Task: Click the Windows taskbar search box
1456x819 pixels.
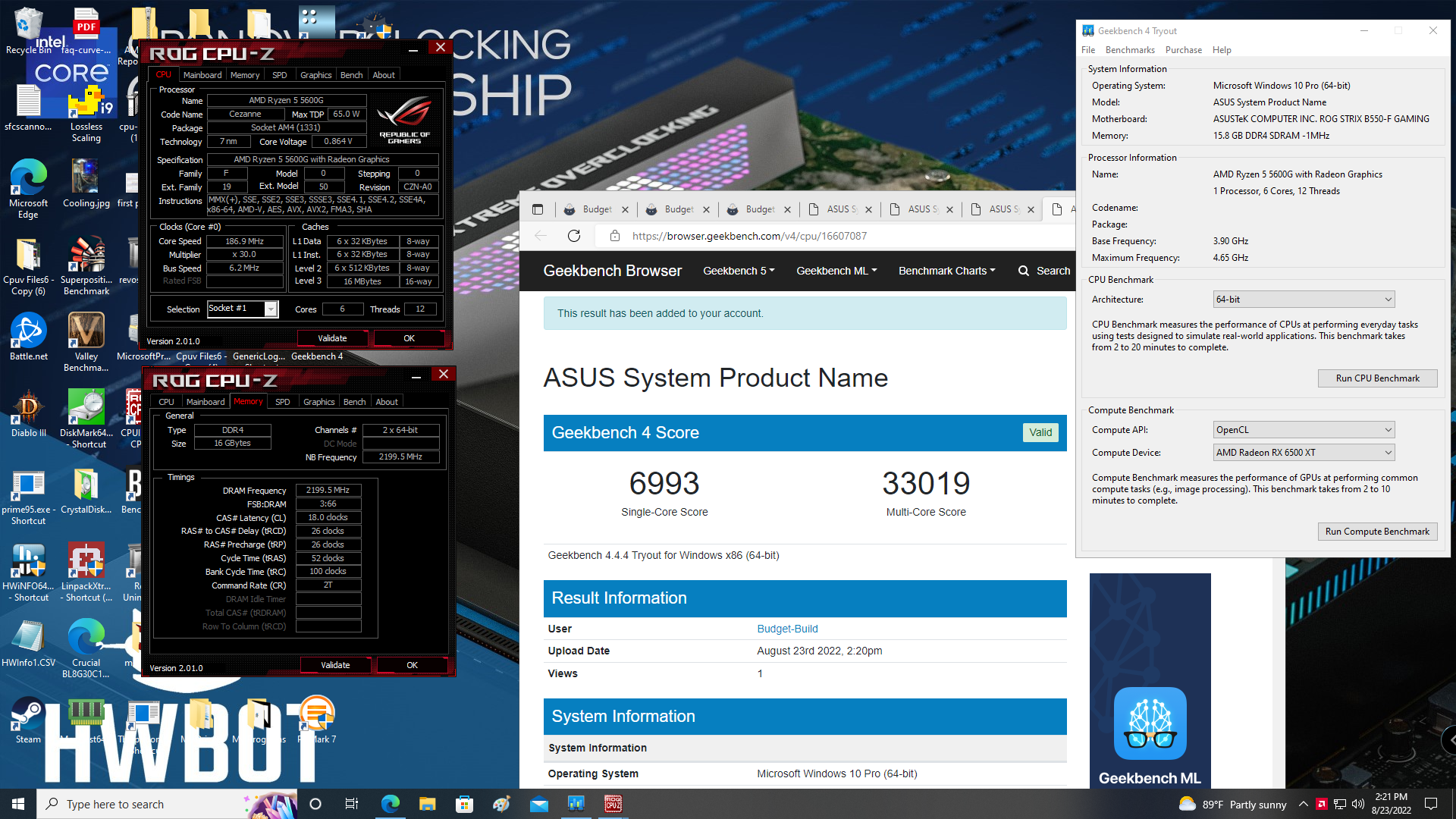Action: pyautogui.click(x=167, y=804)
